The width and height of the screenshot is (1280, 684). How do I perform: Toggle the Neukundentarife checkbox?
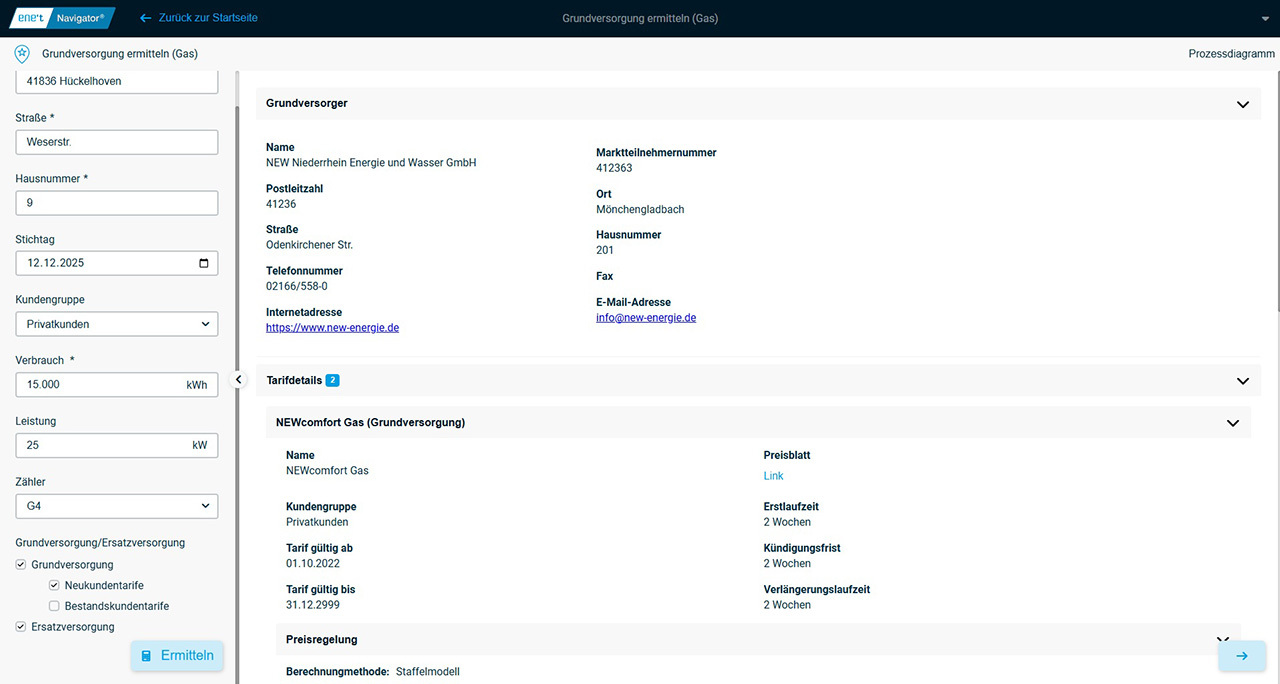pos(55,586)
